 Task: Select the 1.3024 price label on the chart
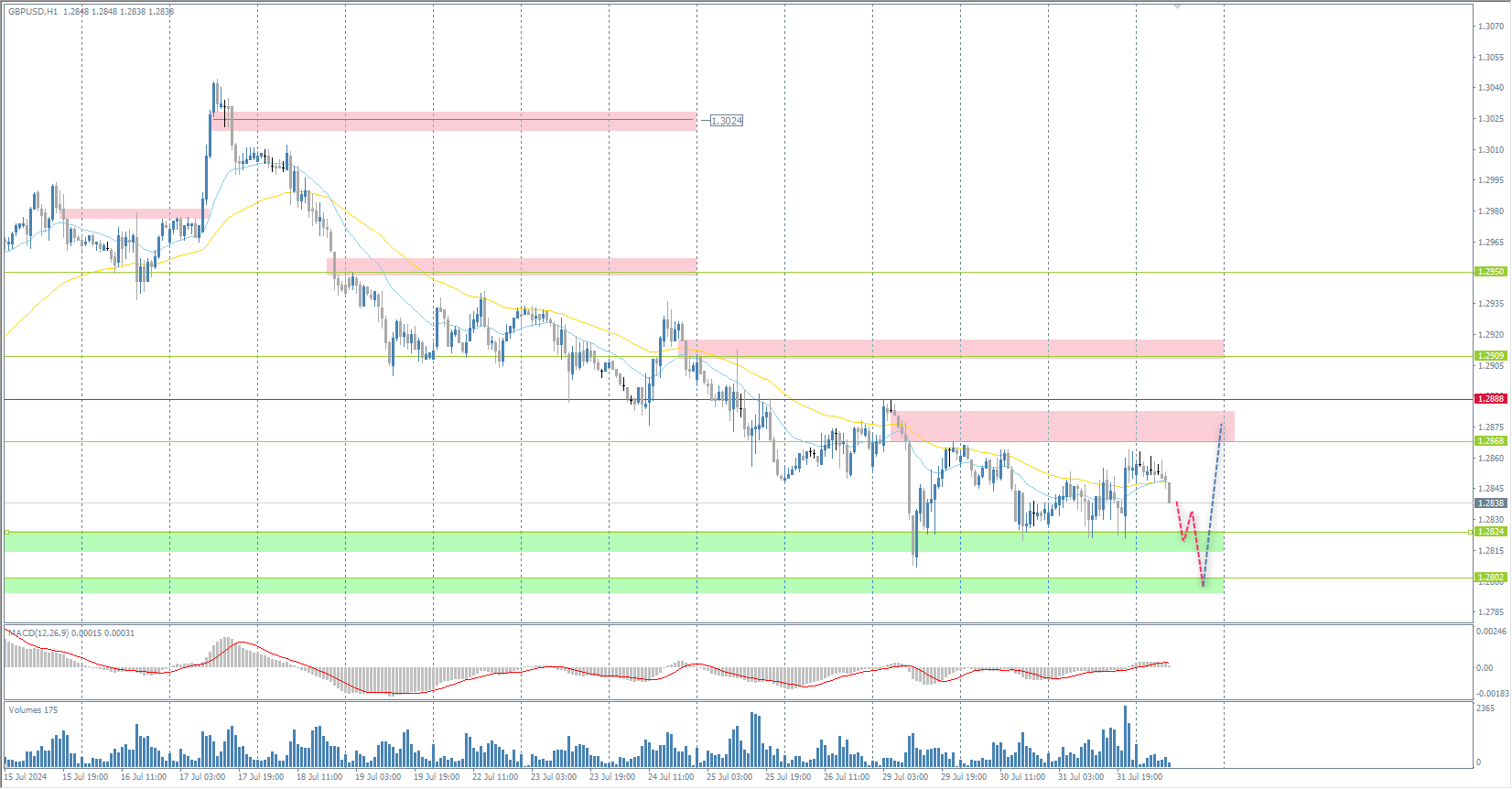[x=728, y=121]
